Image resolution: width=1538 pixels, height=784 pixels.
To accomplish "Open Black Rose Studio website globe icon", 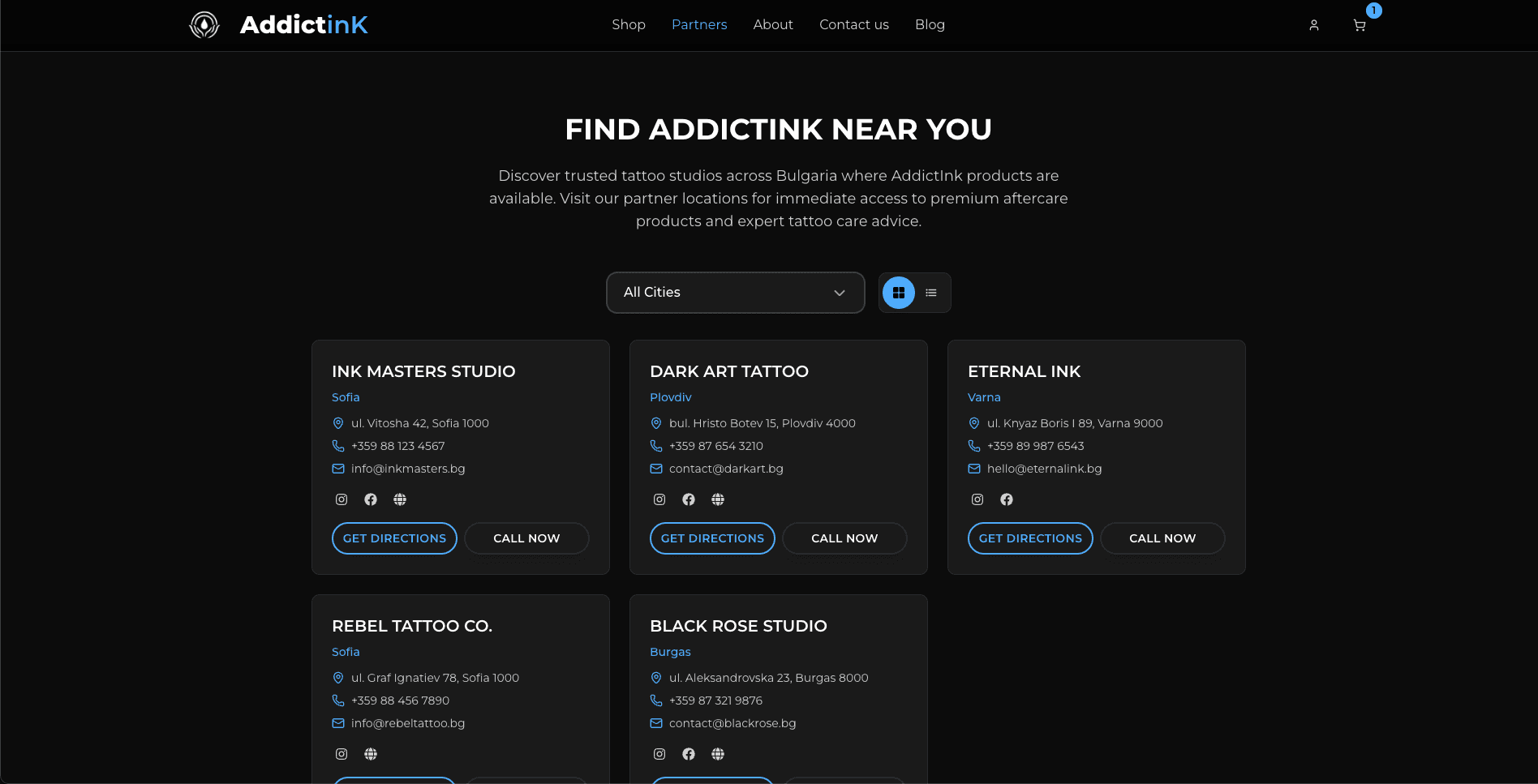I will [718, 754].
